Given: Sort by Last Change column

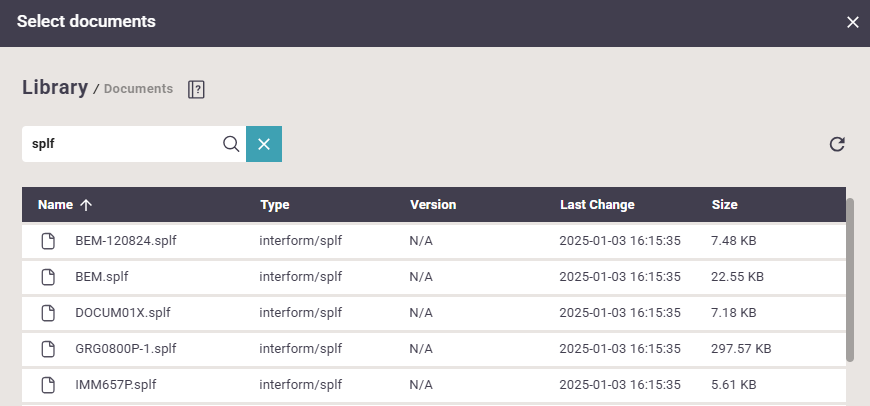Looking at the screenshot, I should click(597, 205).
